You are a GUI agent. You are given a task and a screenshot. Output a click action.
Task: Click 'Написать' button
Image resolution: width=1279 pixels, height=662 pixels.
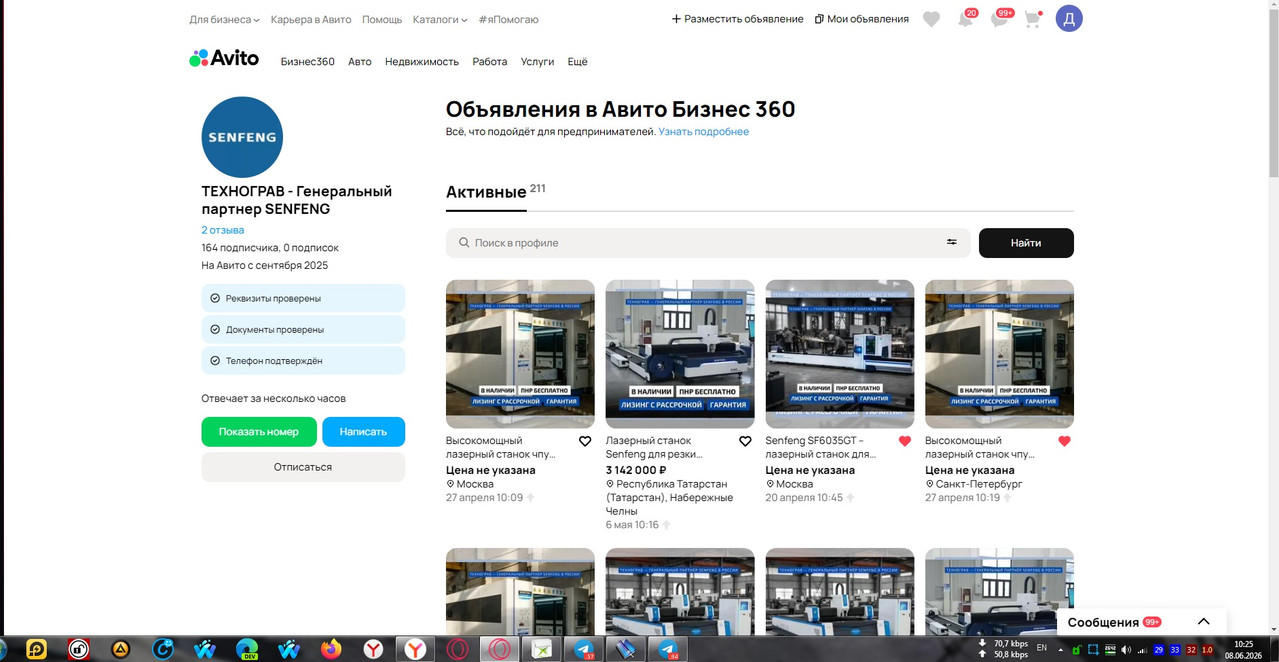(363, 432)
